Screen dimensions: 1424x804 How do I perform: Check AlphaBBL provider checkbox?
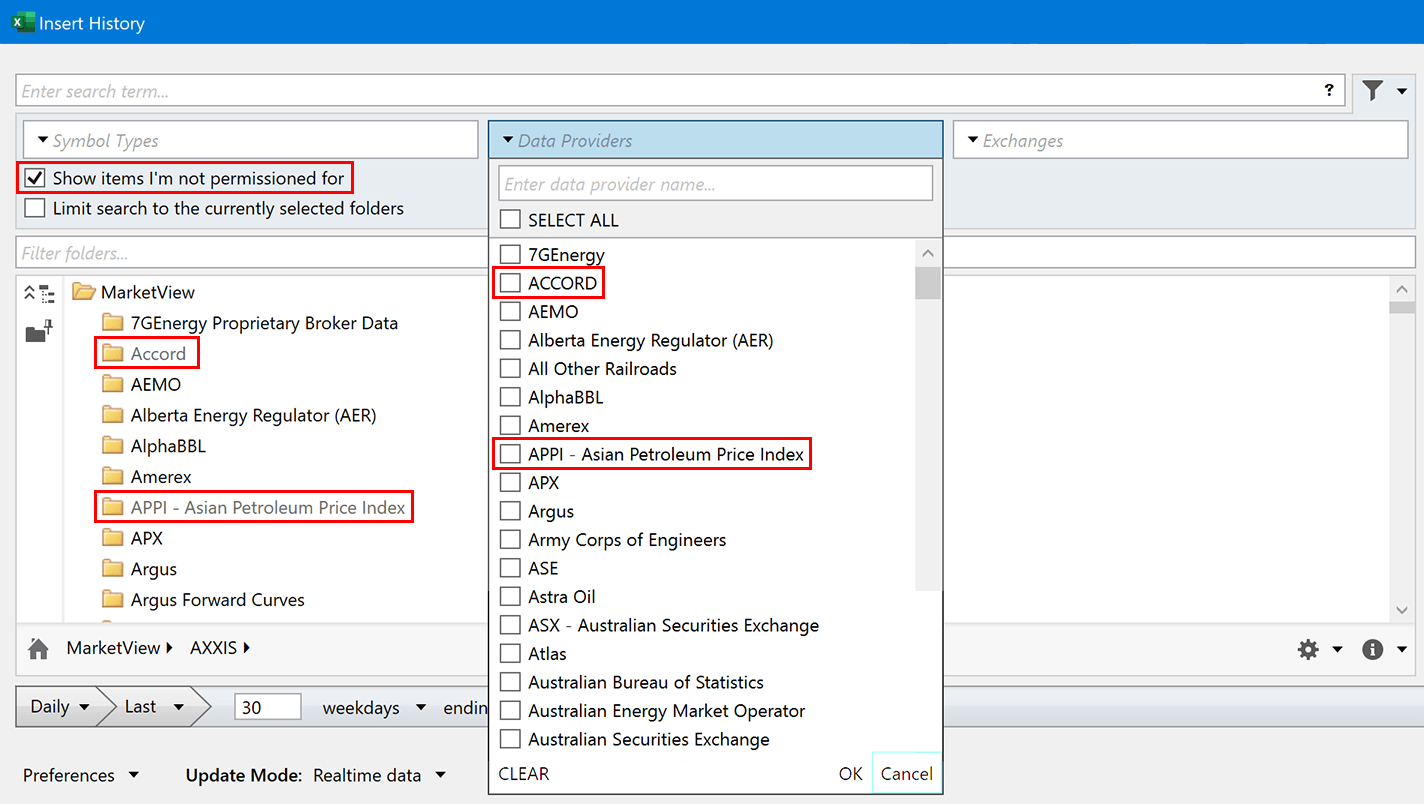(510, 398)
